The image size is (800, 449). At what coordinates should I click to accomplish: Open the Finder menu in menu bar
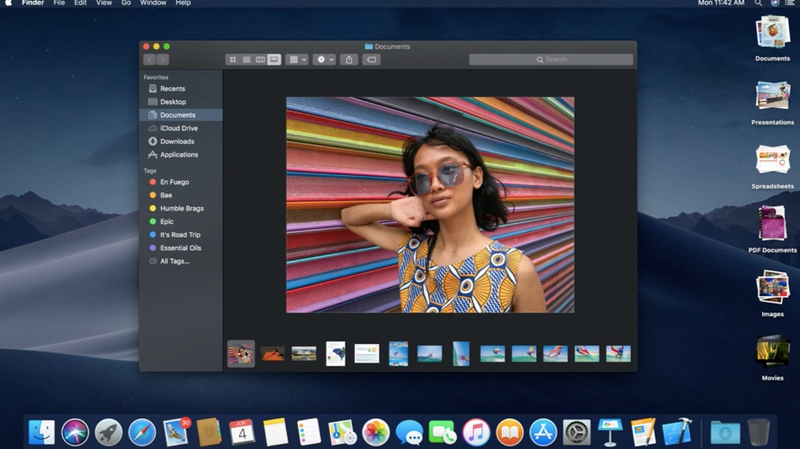[x=33, y=3]
